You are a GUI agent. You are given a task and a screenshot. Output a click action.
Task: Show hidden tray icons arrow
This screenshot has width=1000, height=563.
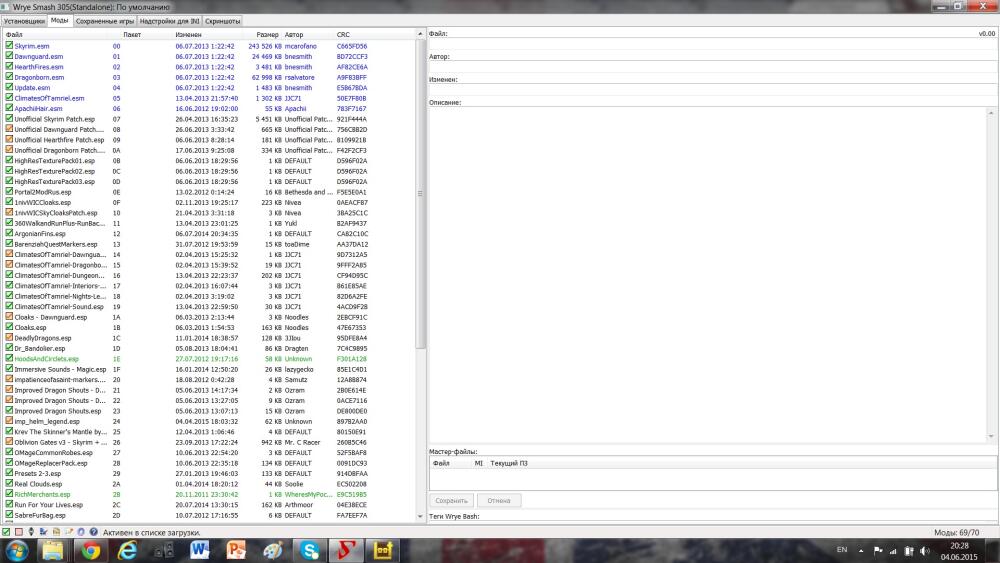[x=861, y=551]
